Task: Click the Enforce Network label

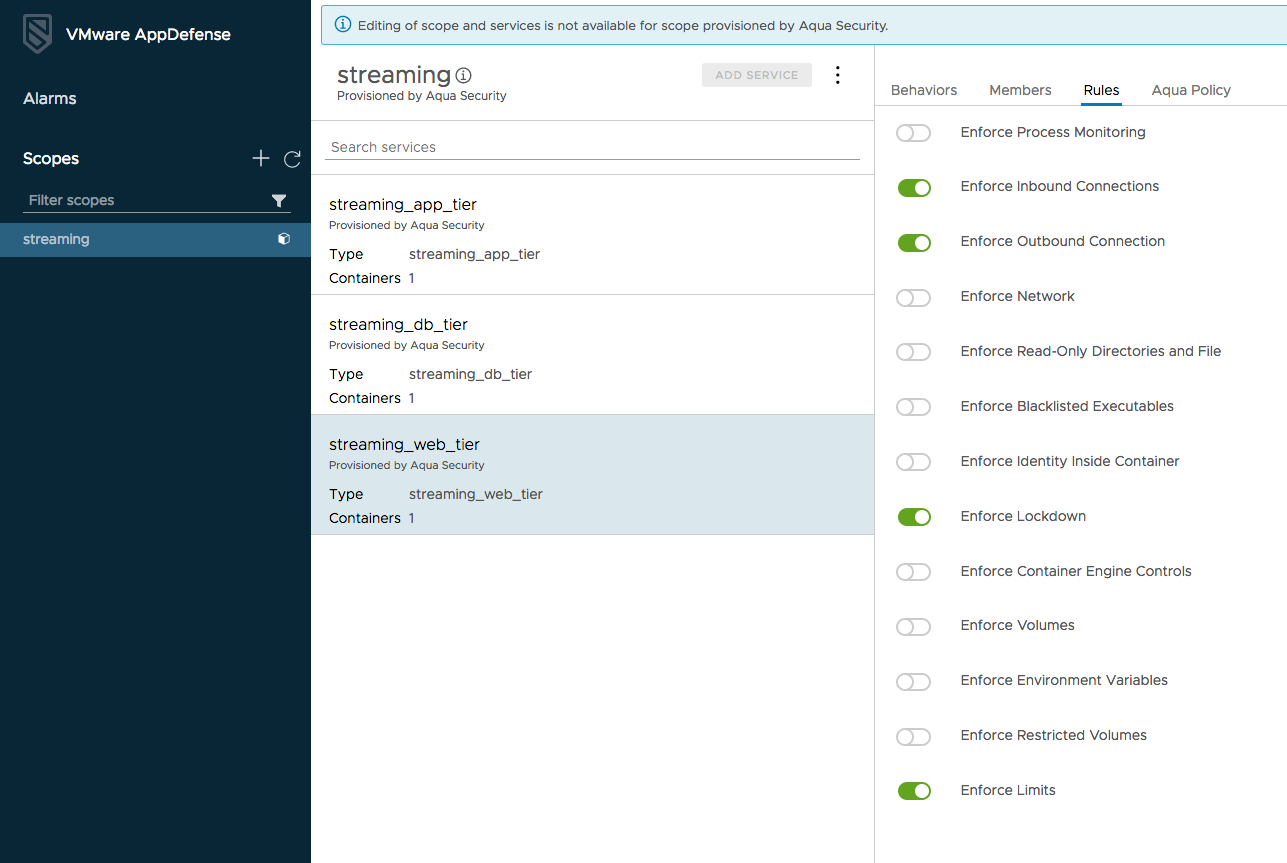Action: [x=1017, y=296]
